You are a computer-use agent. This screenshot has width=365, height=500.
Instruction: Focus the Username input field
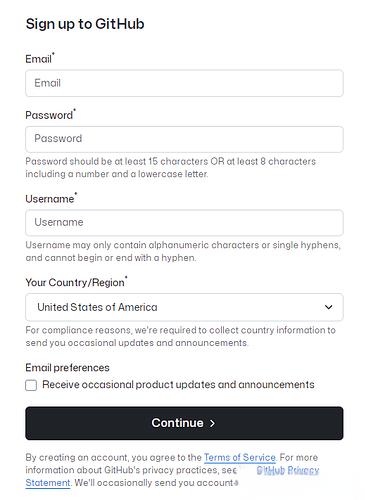[184, 223]
